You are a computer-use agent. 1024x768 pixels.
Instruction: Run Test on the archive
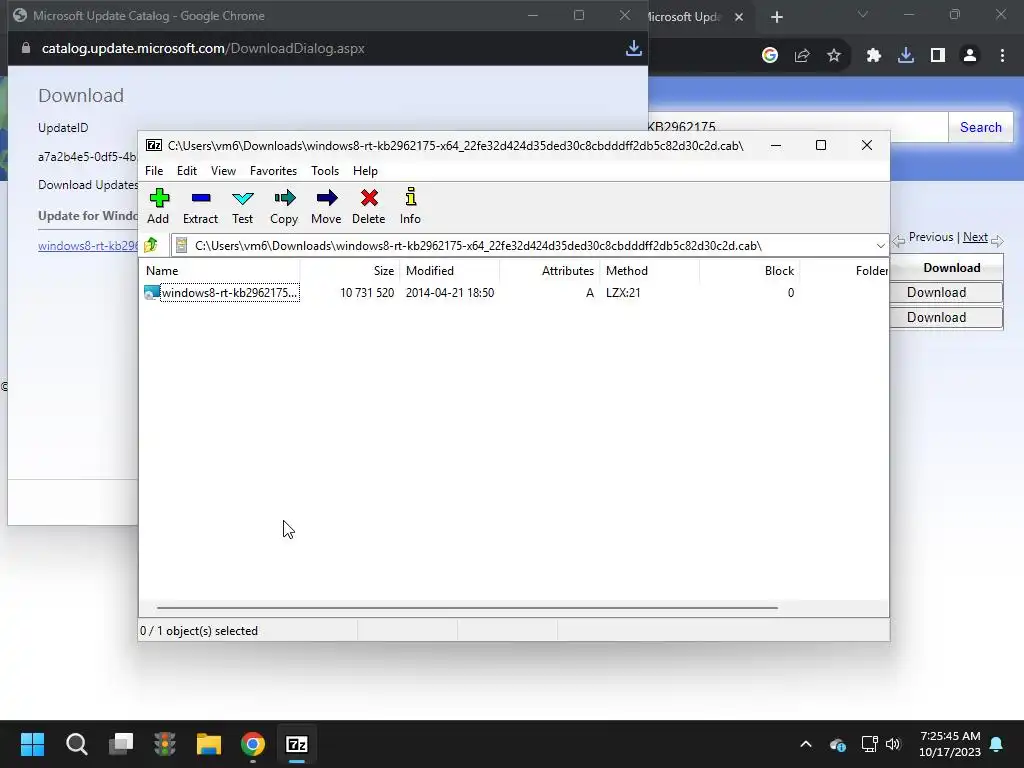click(242, 206)
